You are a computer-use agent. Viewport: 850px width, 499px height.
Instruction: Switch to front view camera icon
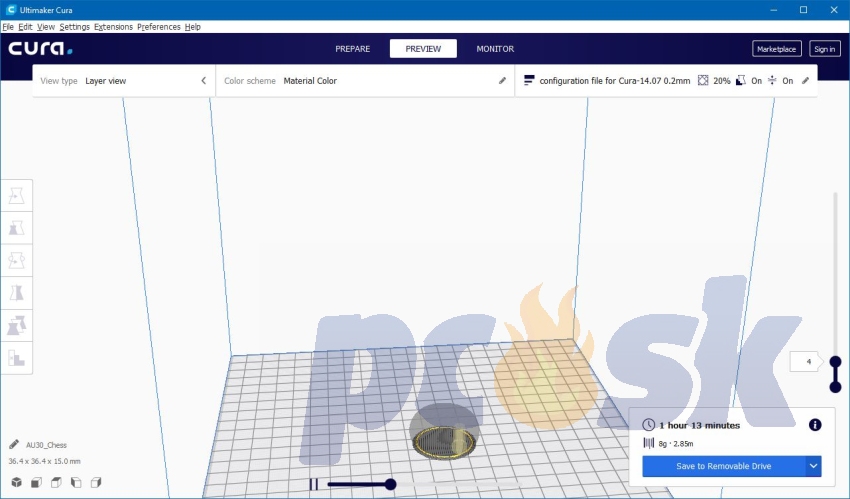(36, 482)
